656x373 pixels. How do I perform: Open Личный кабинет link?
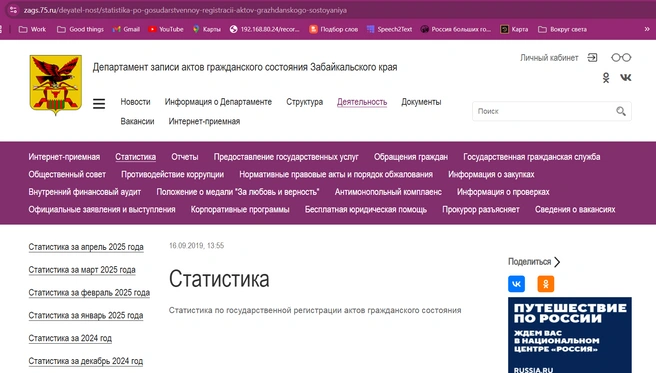coord(549,58)
